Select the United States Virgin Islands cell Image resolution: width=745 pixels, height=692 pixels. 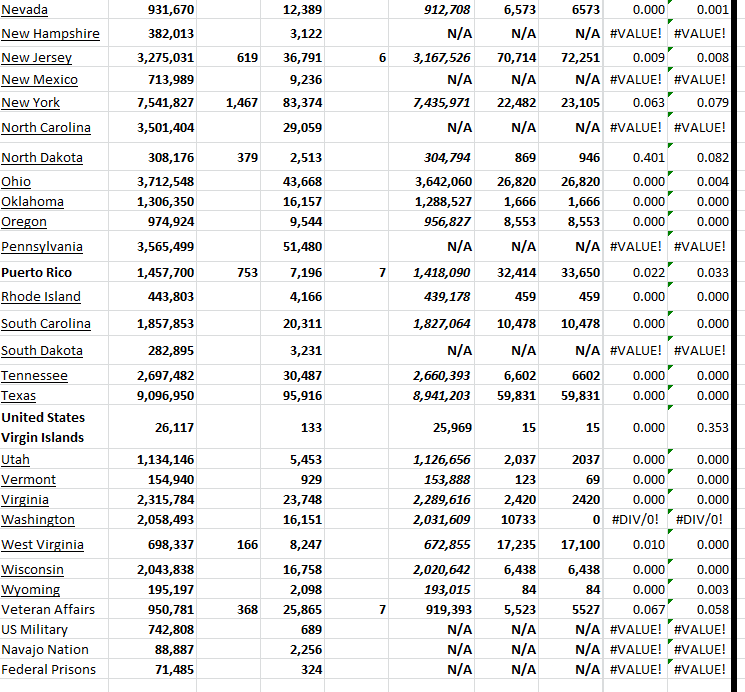point(43,427)
